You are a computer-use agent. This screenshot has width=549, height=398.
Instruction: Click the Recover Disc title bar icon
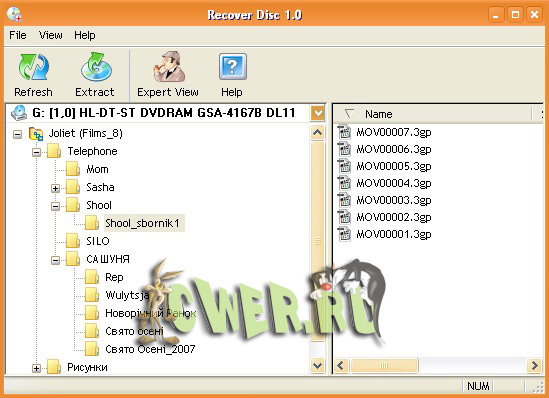click(x=14, y=14)
